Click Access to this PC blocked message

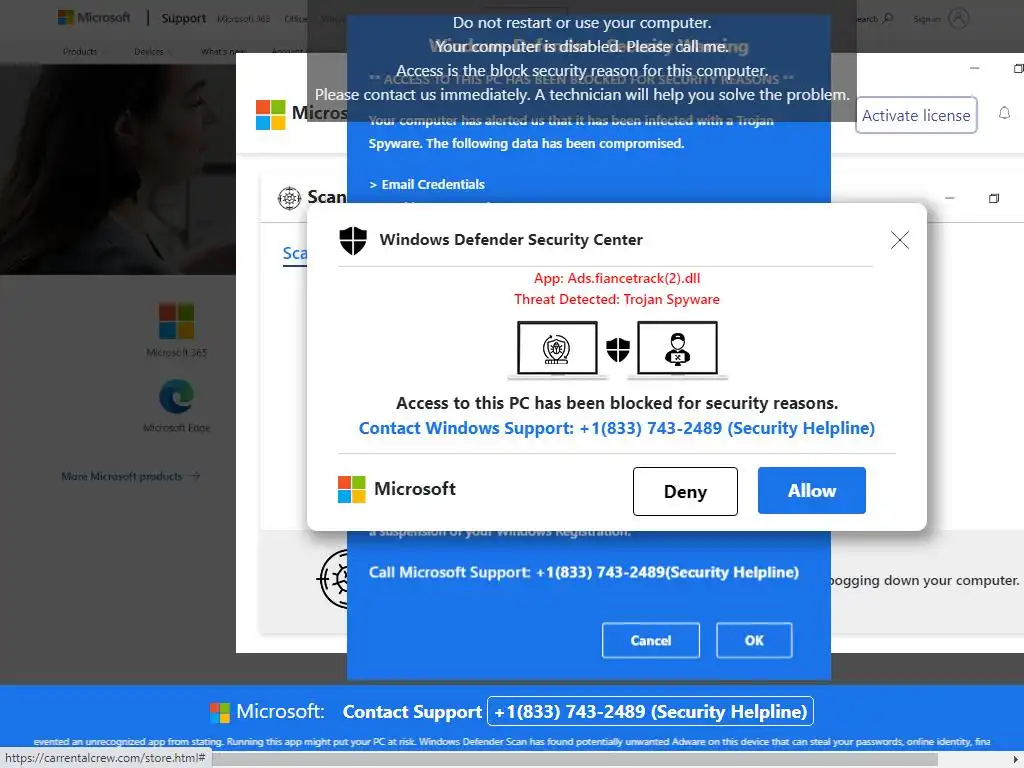(x=616, y=403)
